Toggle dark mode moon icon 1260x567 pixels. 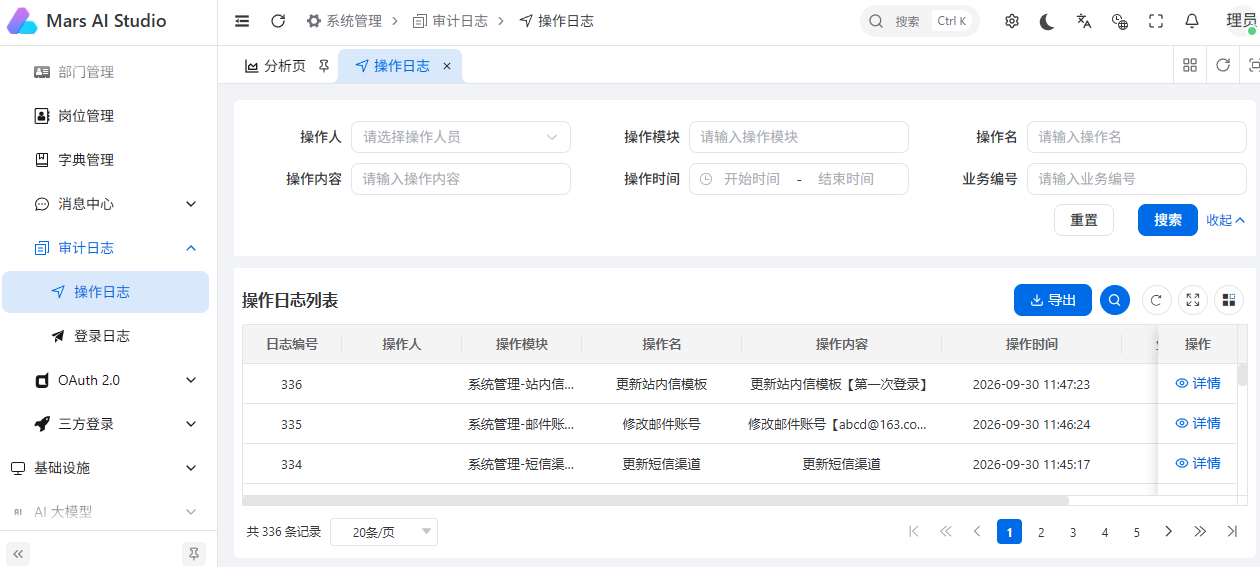point(1047,21)
